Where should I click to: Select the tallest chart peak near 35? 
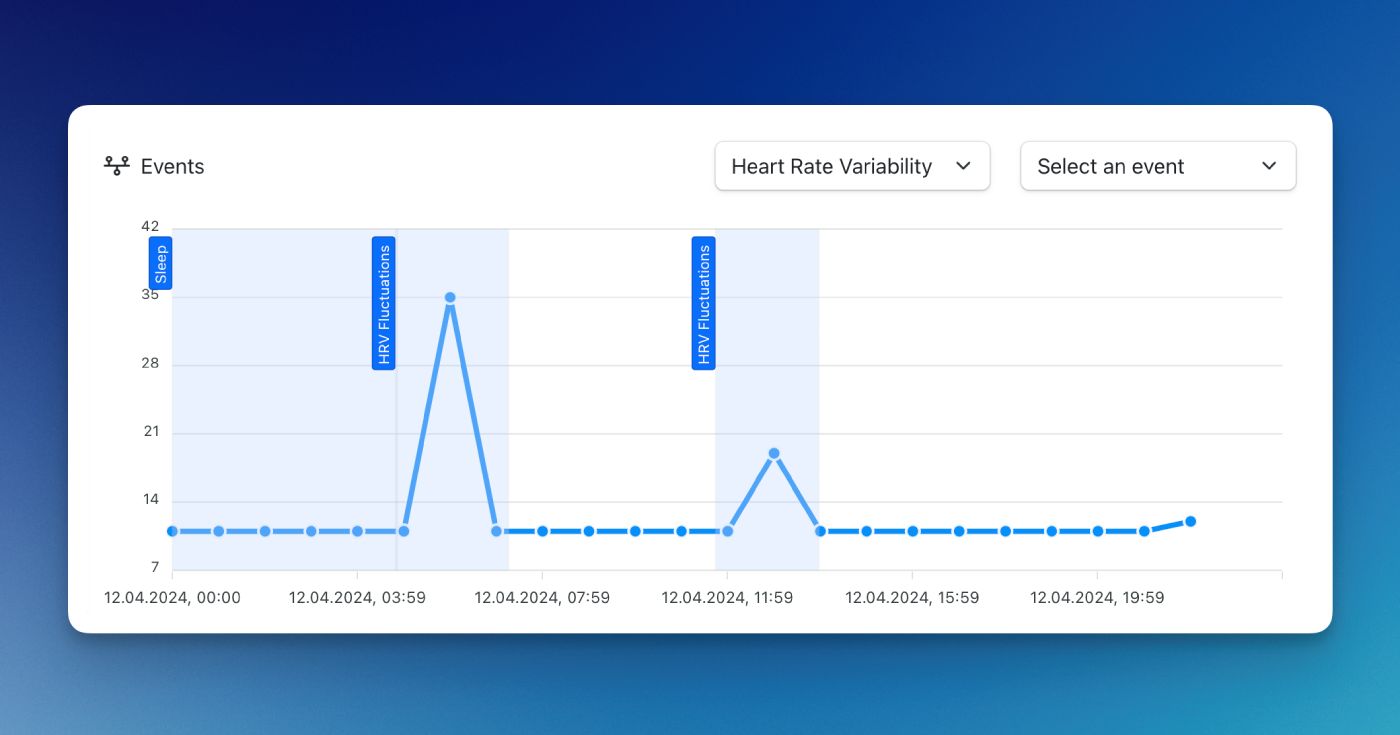pos(448,297)
